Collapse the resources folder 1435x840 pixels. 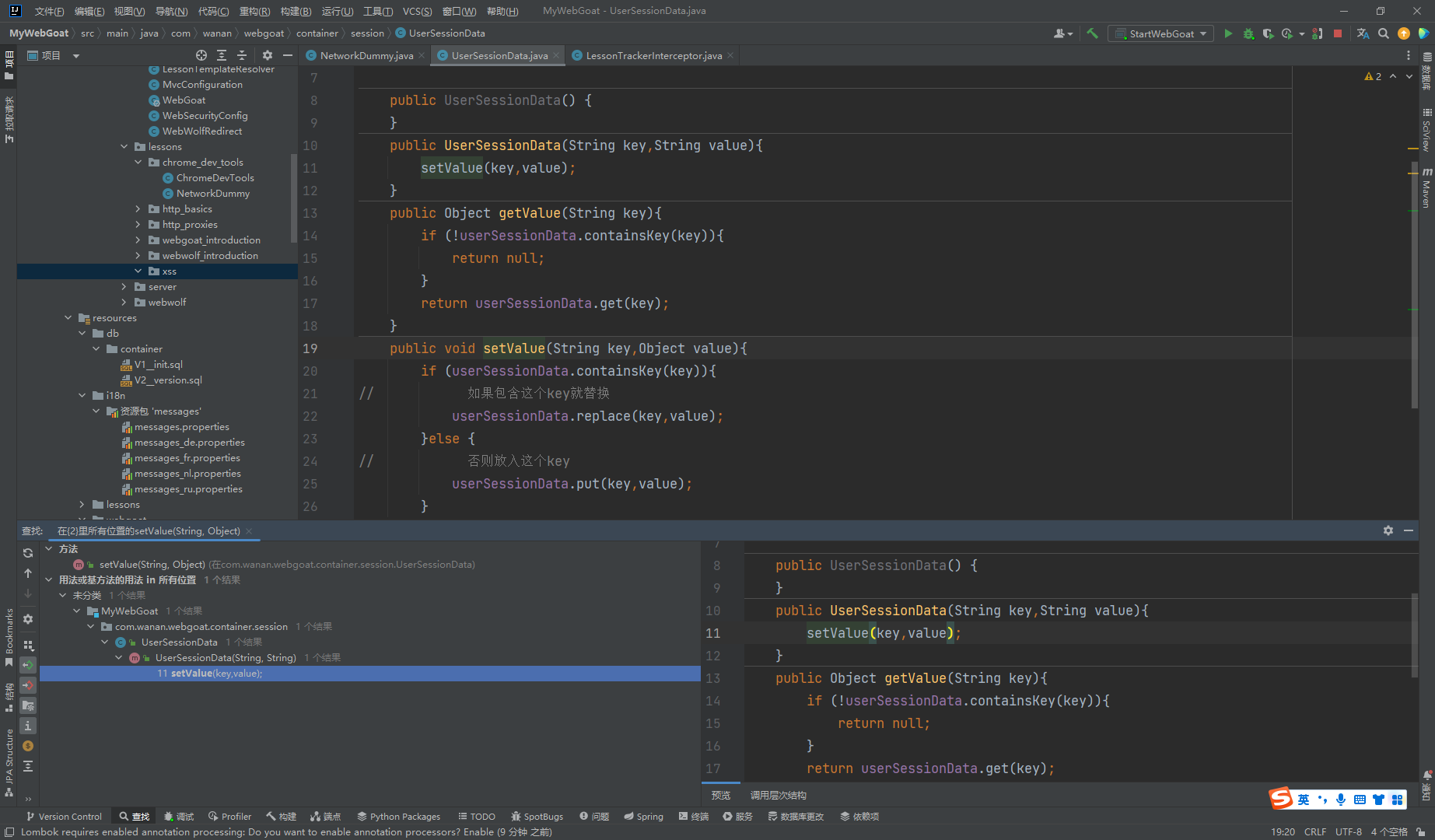click(68, 317)
